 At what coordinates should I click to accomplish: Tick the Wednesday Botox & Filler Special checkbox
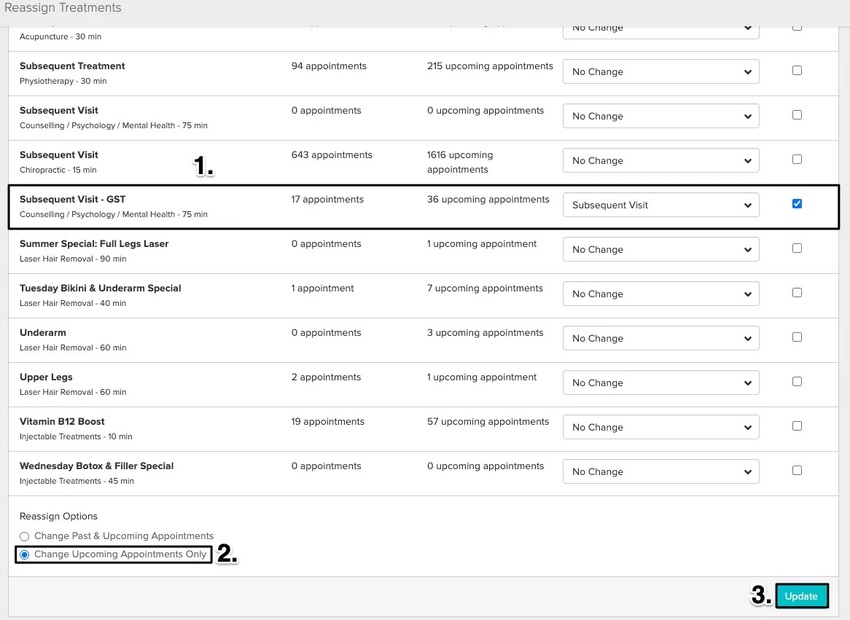(797, 470)
